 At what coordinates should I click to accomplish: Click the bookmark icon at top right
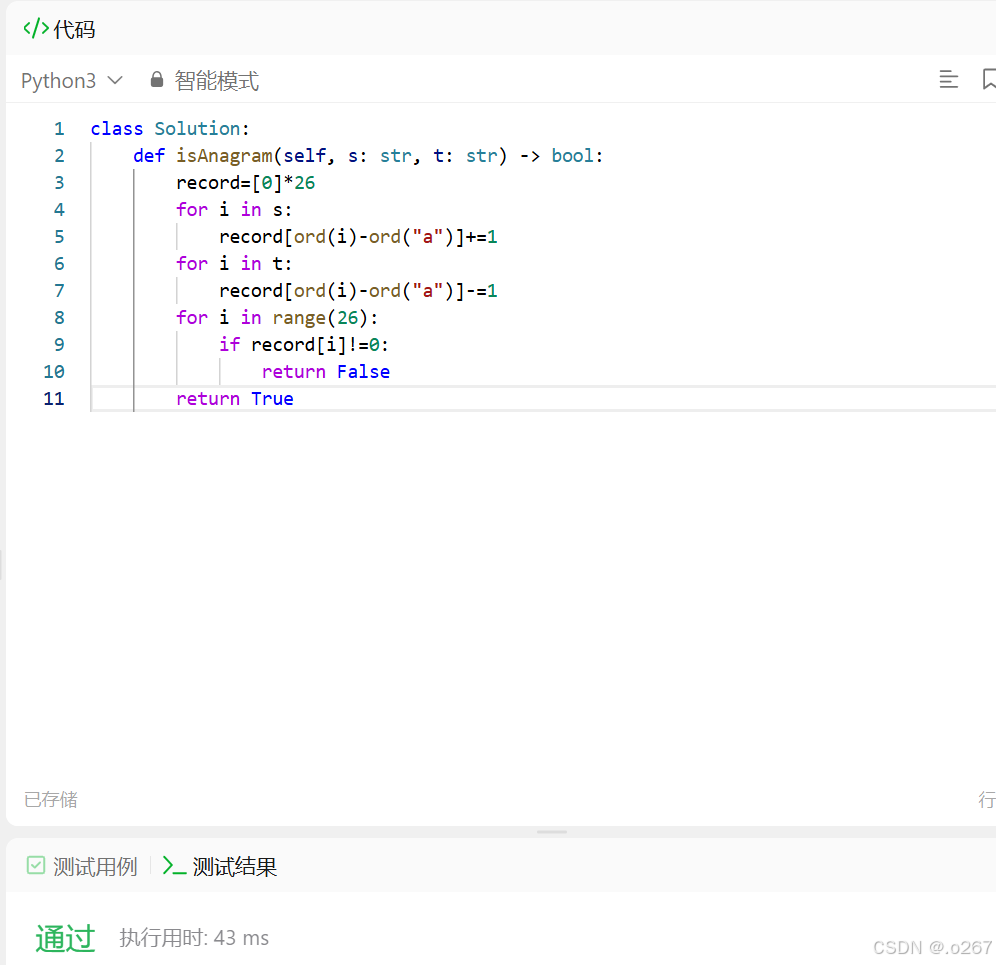click(x=988, y=79)
